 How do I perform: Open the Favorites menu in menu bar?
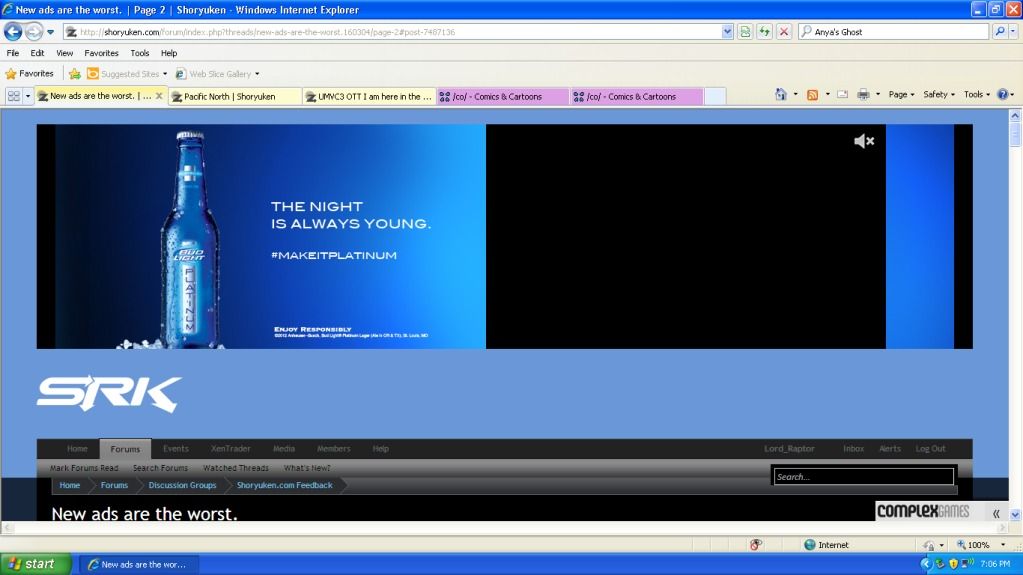pos(101,53)
